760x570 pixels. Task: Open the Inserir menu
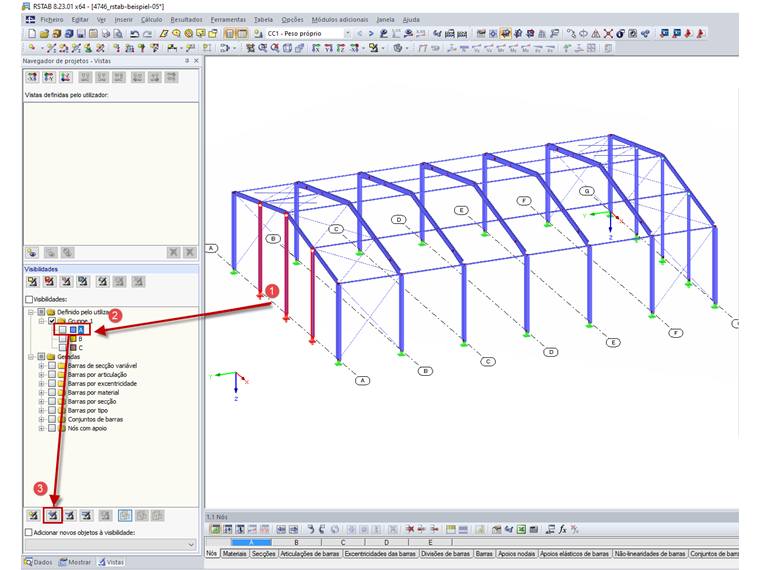tap(123, 20)
